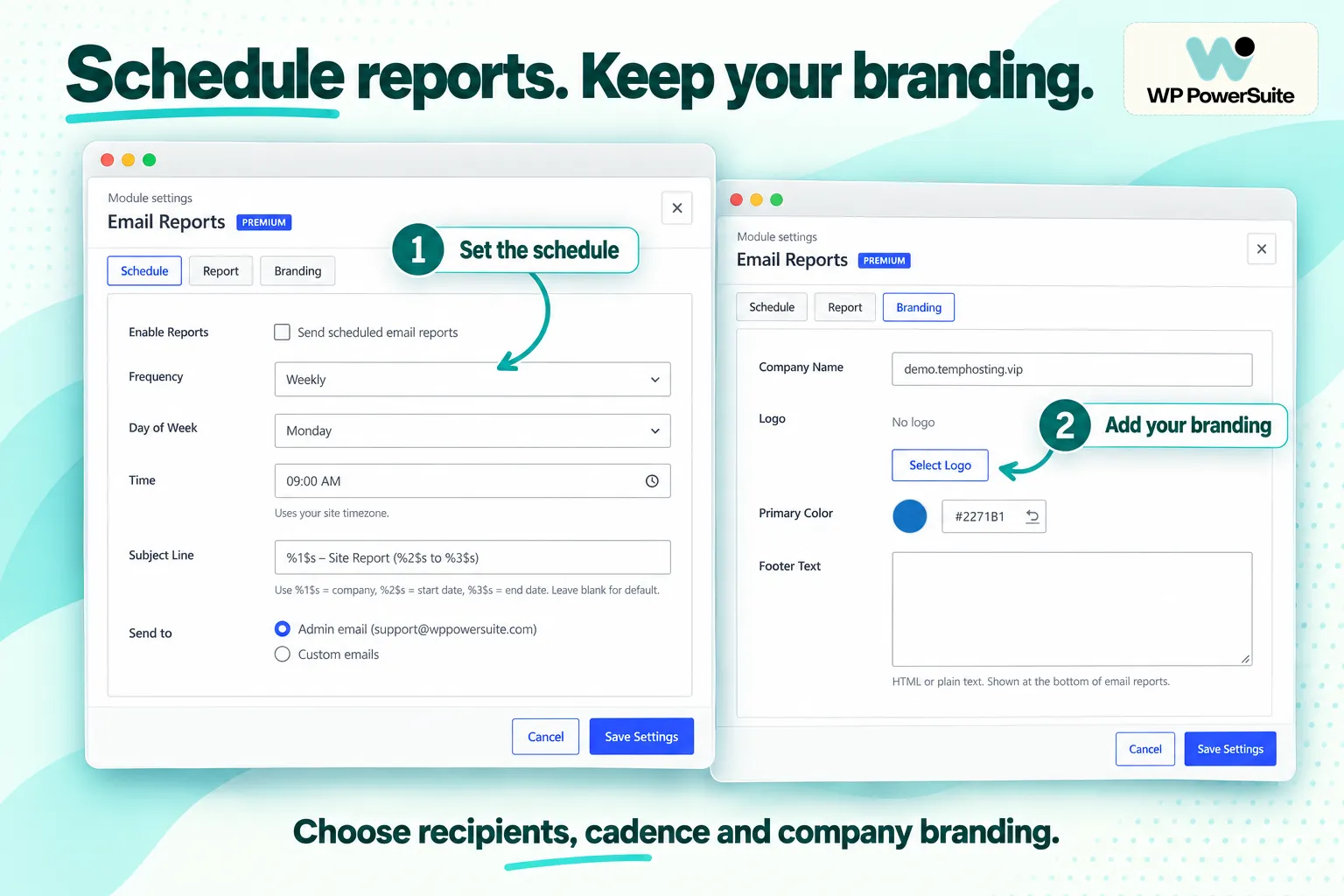Close the Branding settings window with the X
Image resolution: width=1344 pixels, height=896 pixels.
click(1262, 249)
